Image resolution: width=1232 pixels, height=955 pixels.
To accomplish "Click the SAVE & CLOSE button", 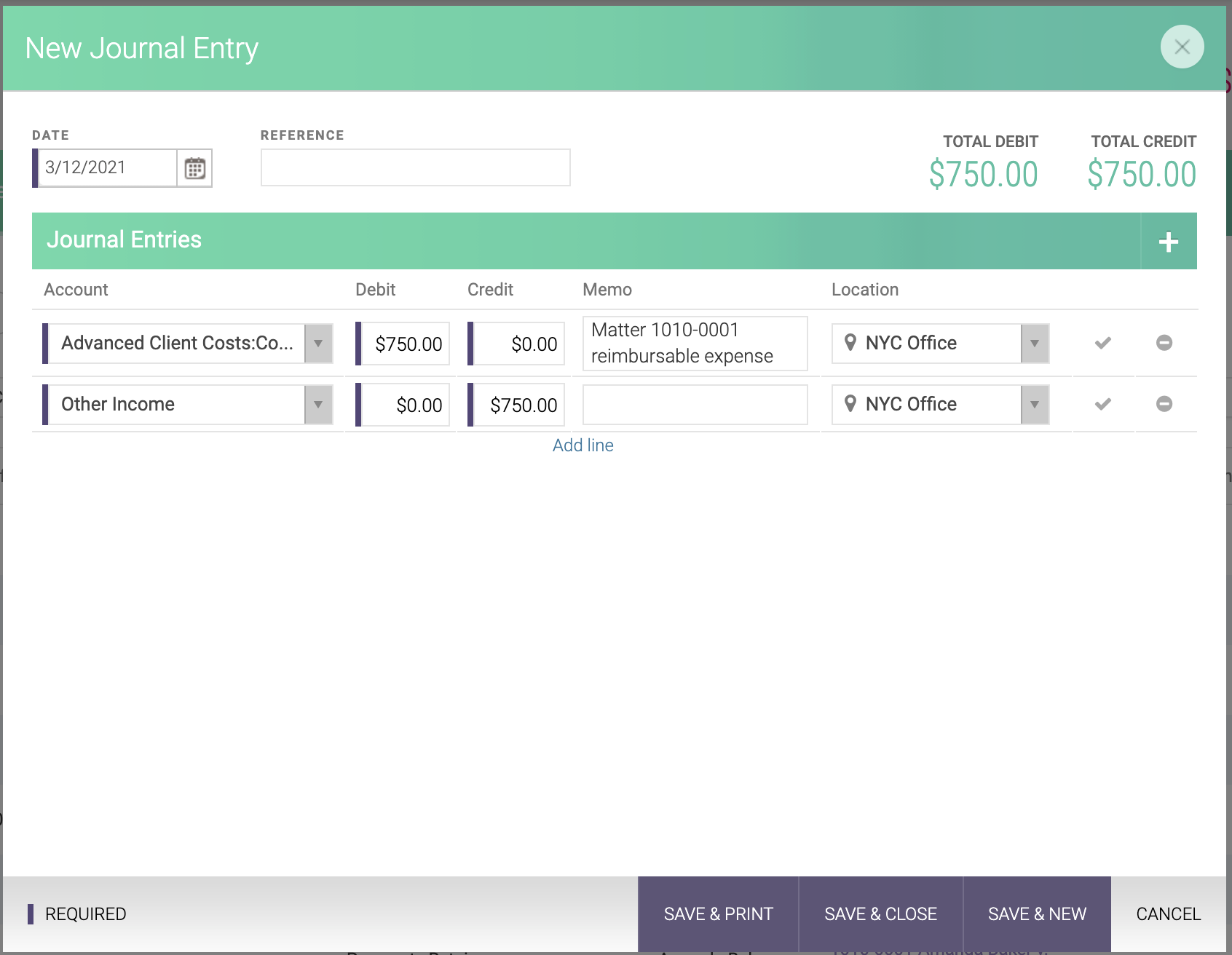I will 880,914.
